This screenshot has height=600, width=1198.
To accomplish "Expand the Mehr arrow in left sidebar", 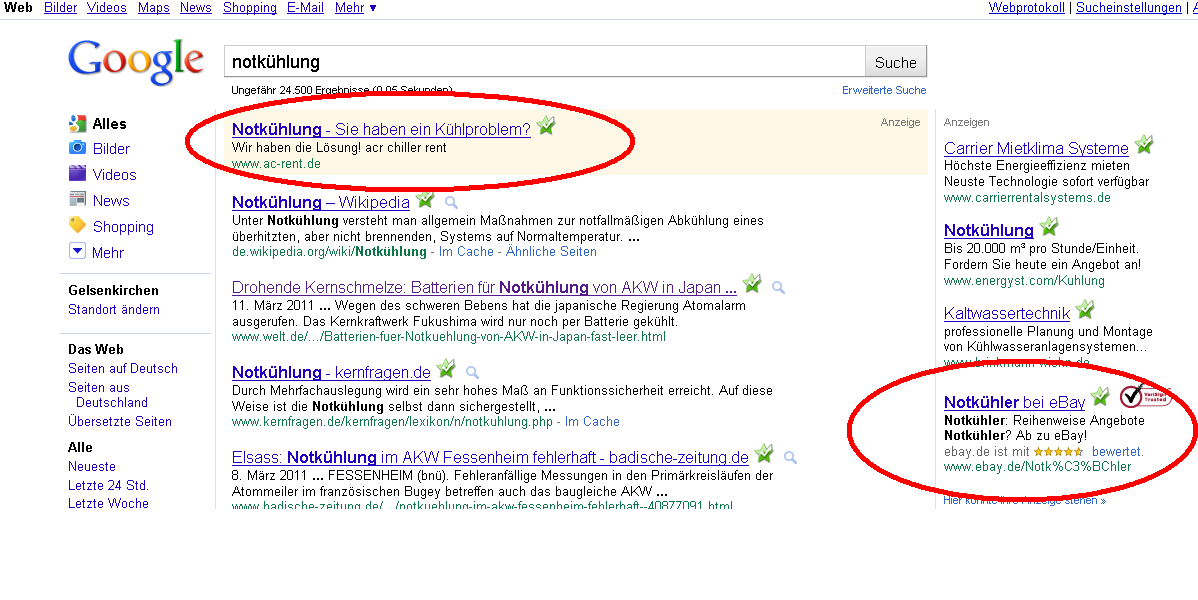I will click(77, 251).
